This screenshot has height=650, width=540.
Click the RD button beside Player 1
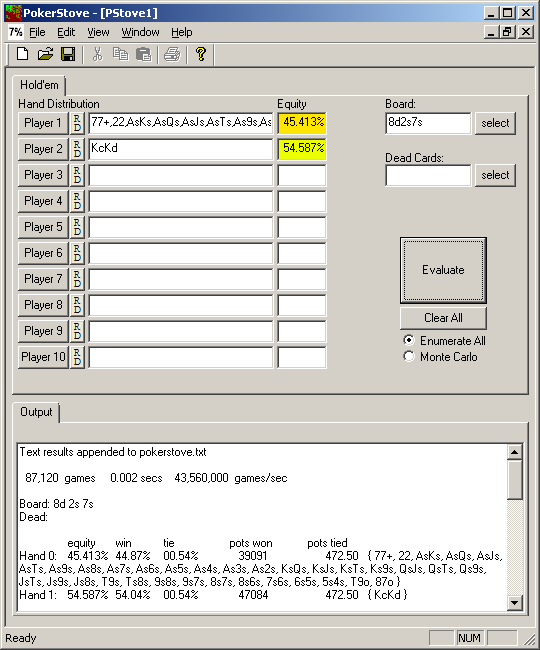click(77, 123)
